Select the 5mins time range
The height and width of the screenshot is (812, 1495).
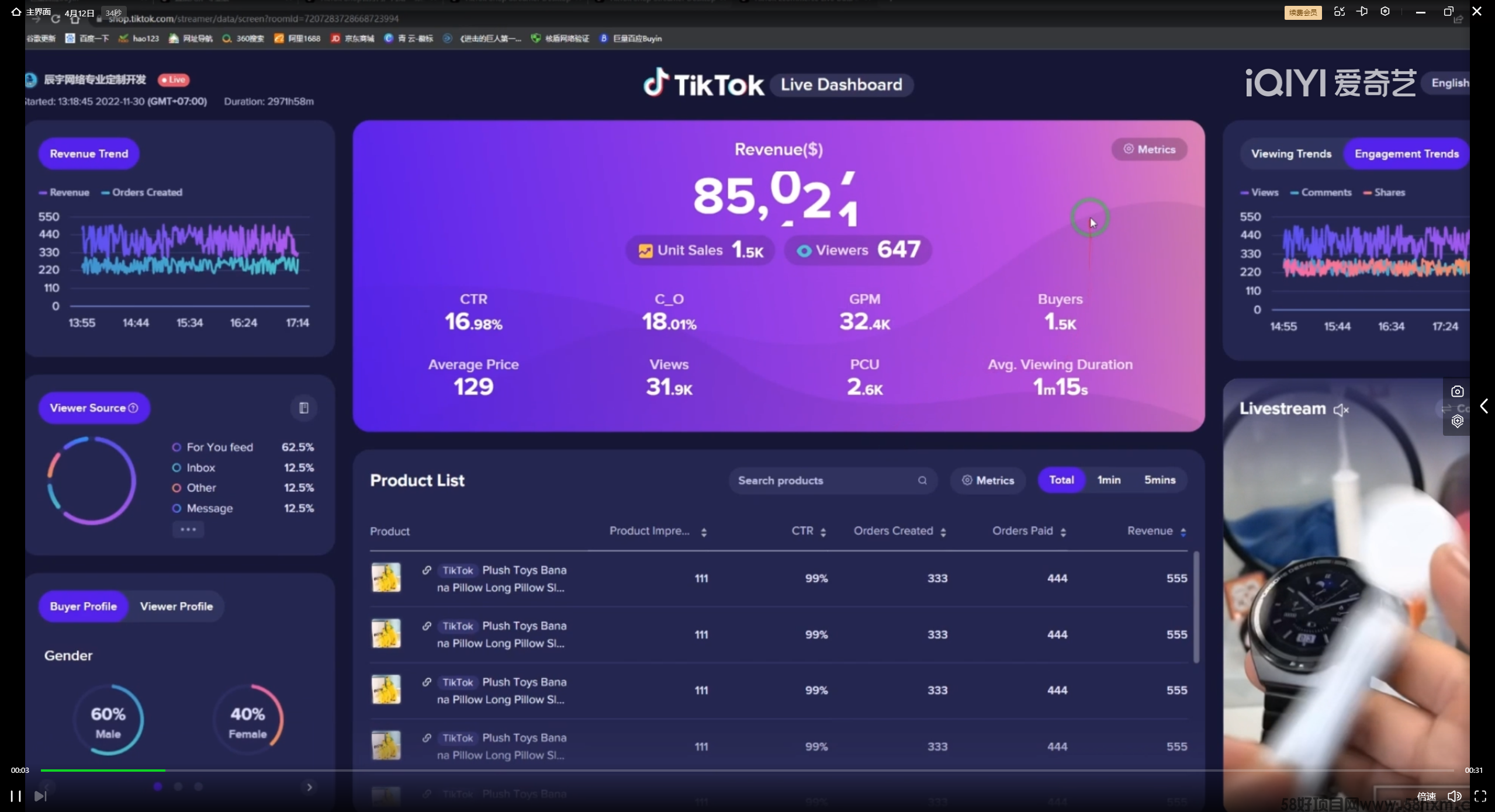tap(1160, 480)
